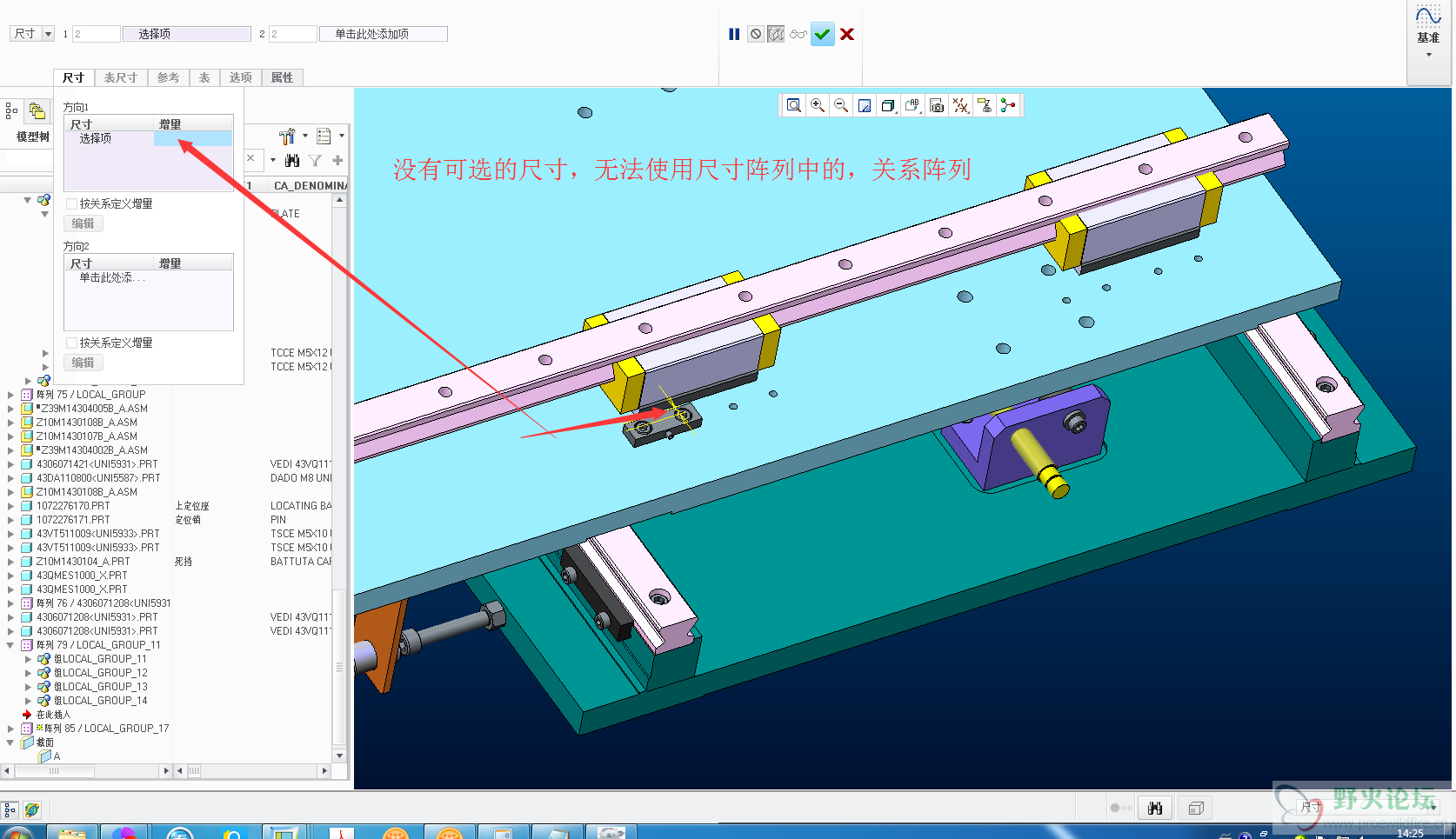This screenshot has height=839, width=1456.
Task: Accept the pattern with the green checkmark
Action: coord(823,34)
